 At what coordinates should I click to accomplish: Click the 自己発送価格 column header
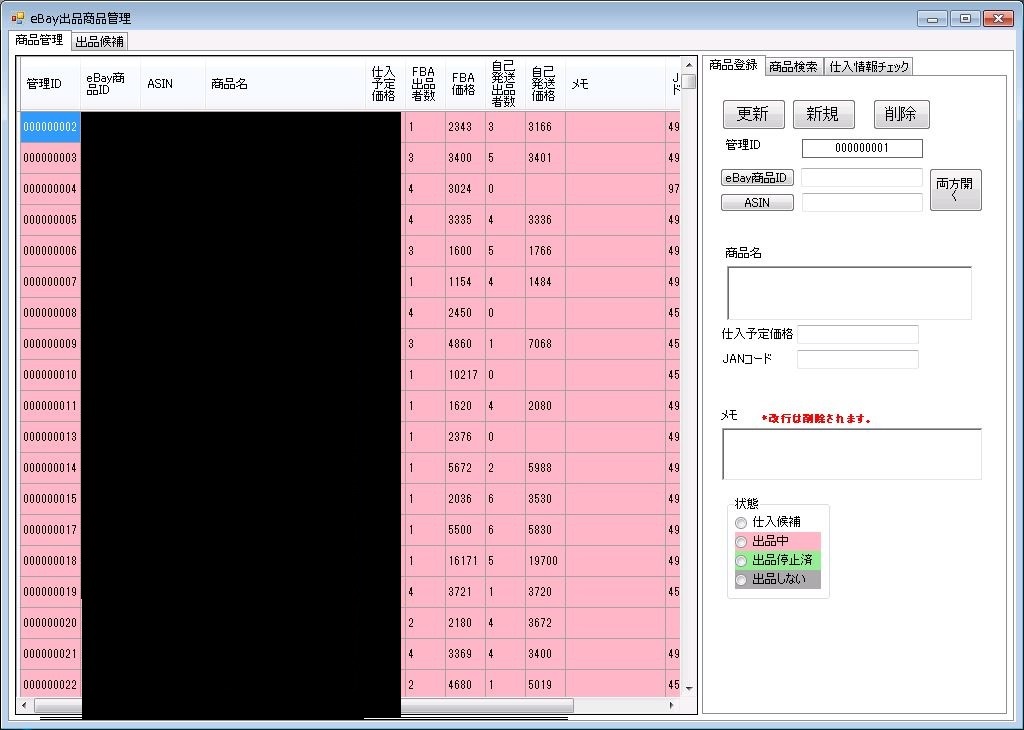545,84
